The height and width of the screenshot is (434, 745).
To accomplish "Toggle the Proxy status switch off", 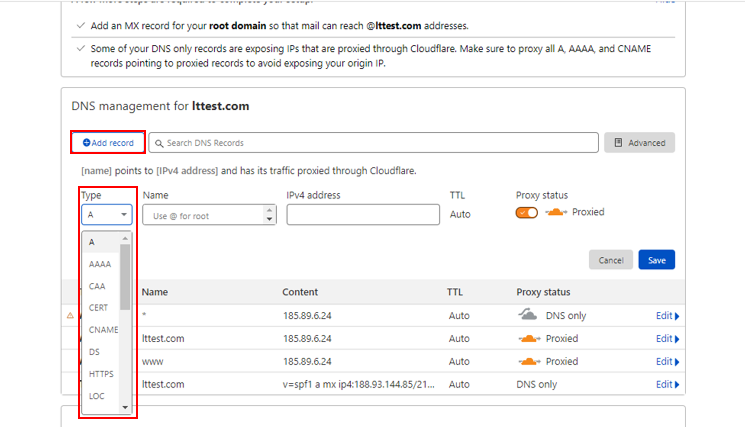I will tap(526, 212).
